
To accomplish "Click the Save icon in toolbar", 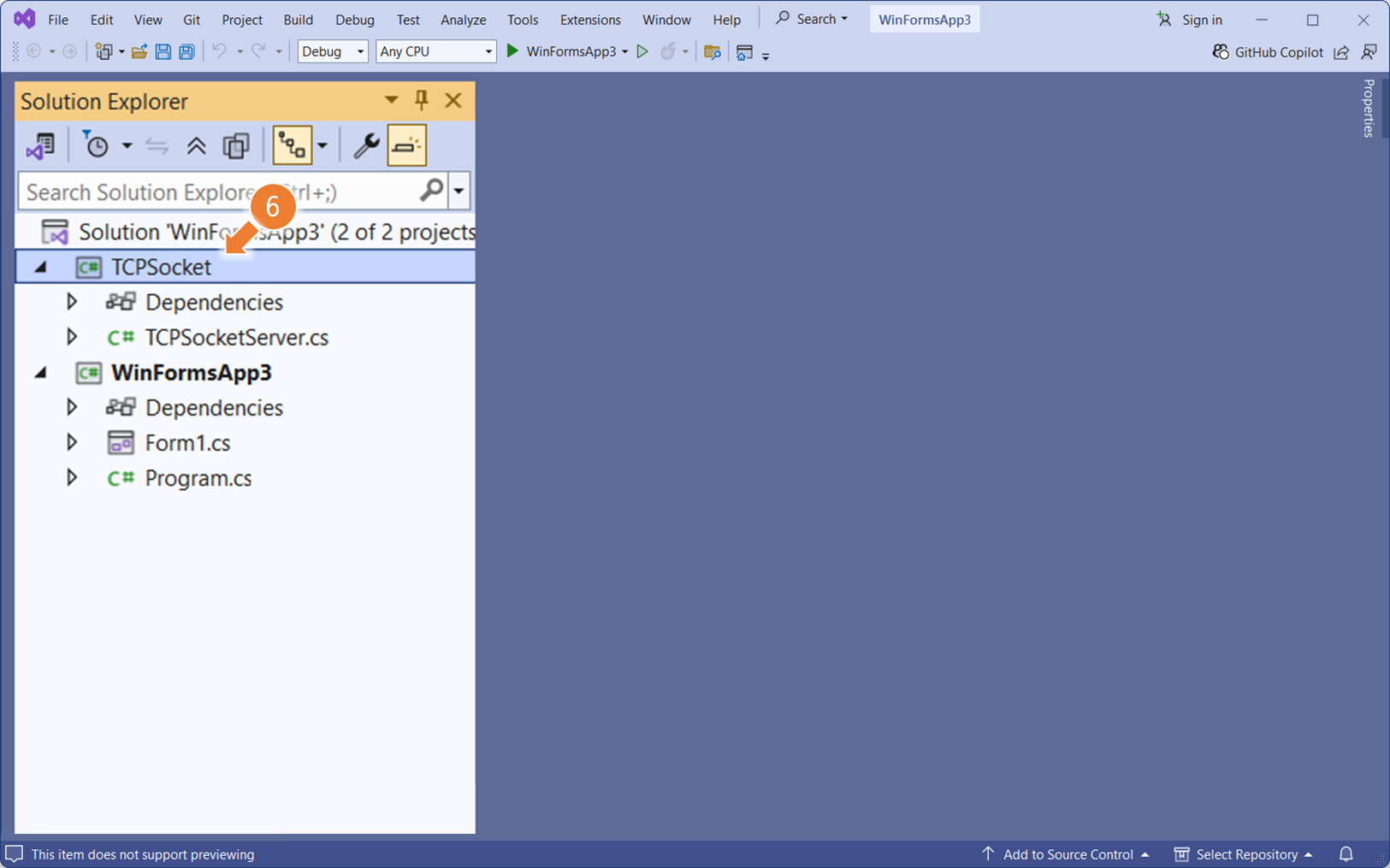I will tap(163, 51).
